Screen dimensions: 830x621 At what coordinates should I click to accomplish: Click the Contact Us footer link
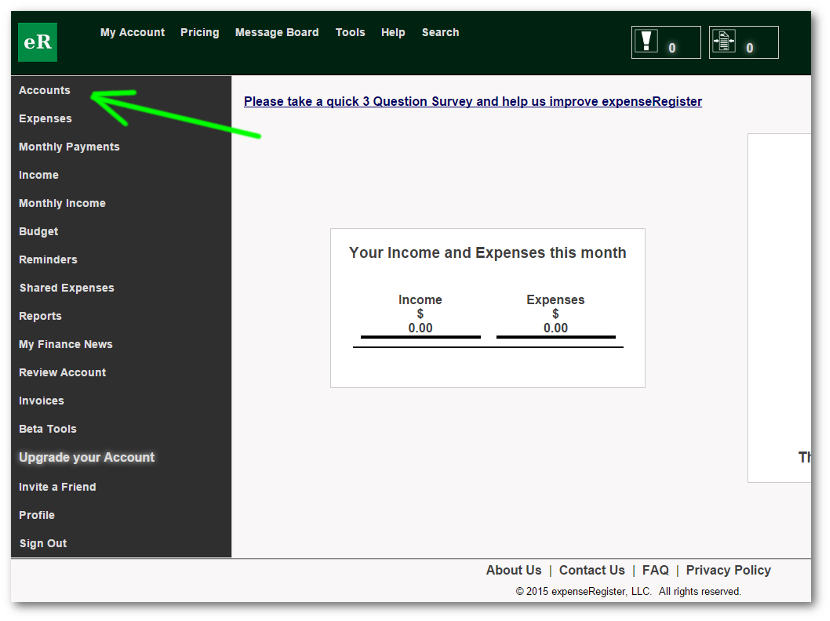point(591,570)
